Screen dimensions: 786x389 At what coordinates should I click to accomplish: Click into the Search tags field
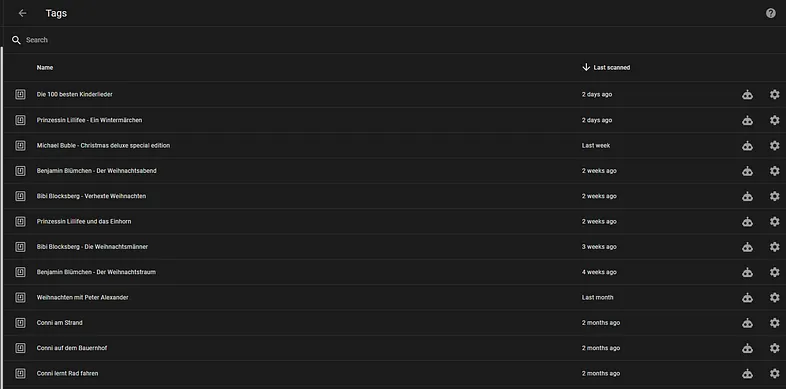click(394, 40)
